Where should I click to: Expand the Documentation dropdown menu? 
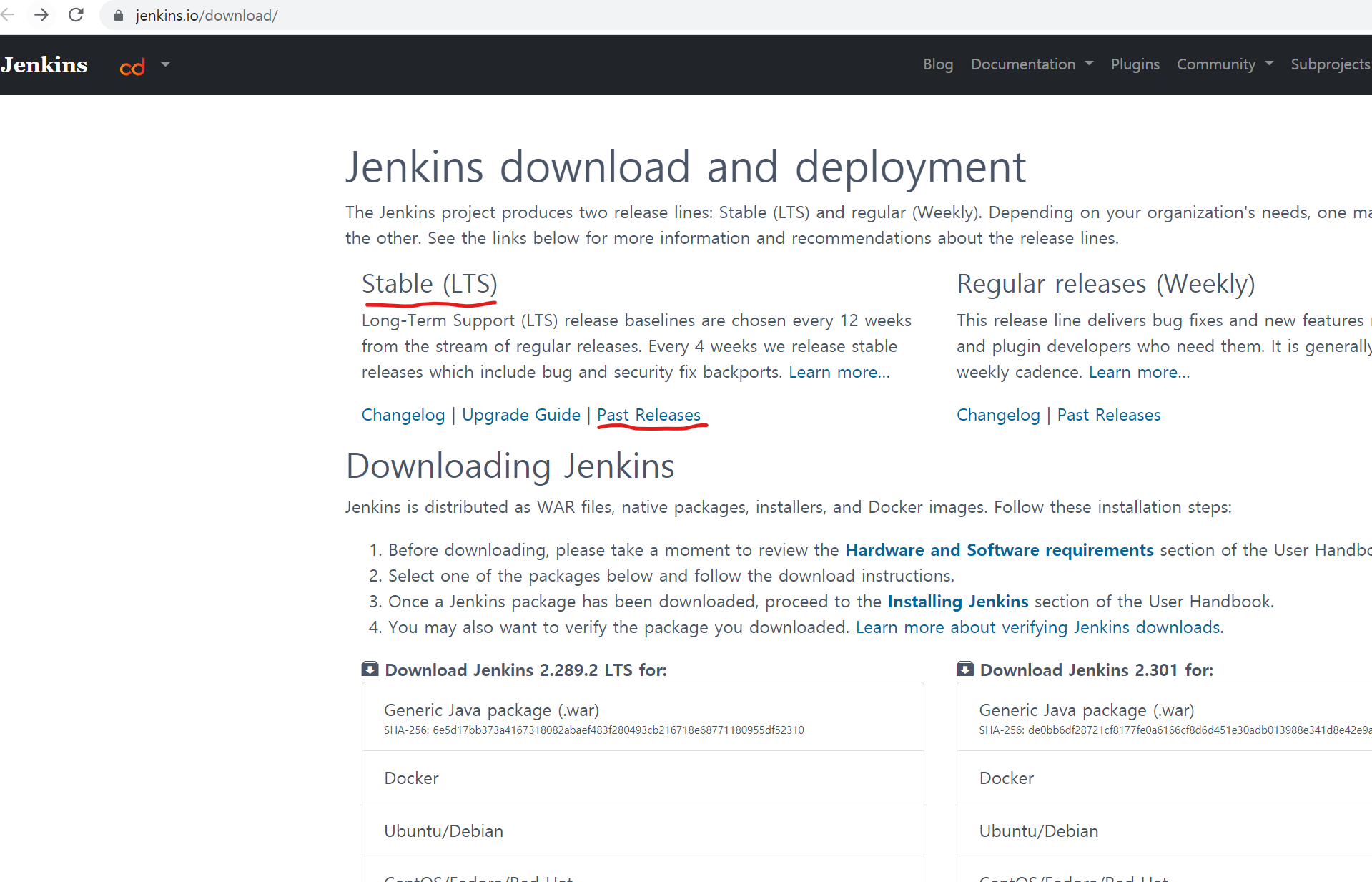coord(1032,64)
